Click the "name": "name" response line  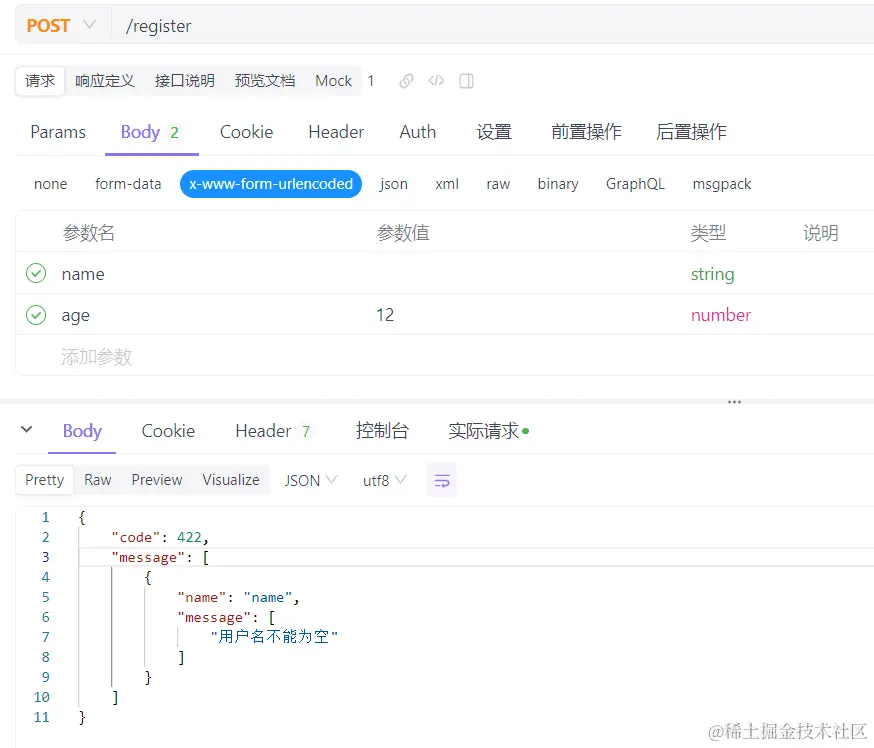239,598
